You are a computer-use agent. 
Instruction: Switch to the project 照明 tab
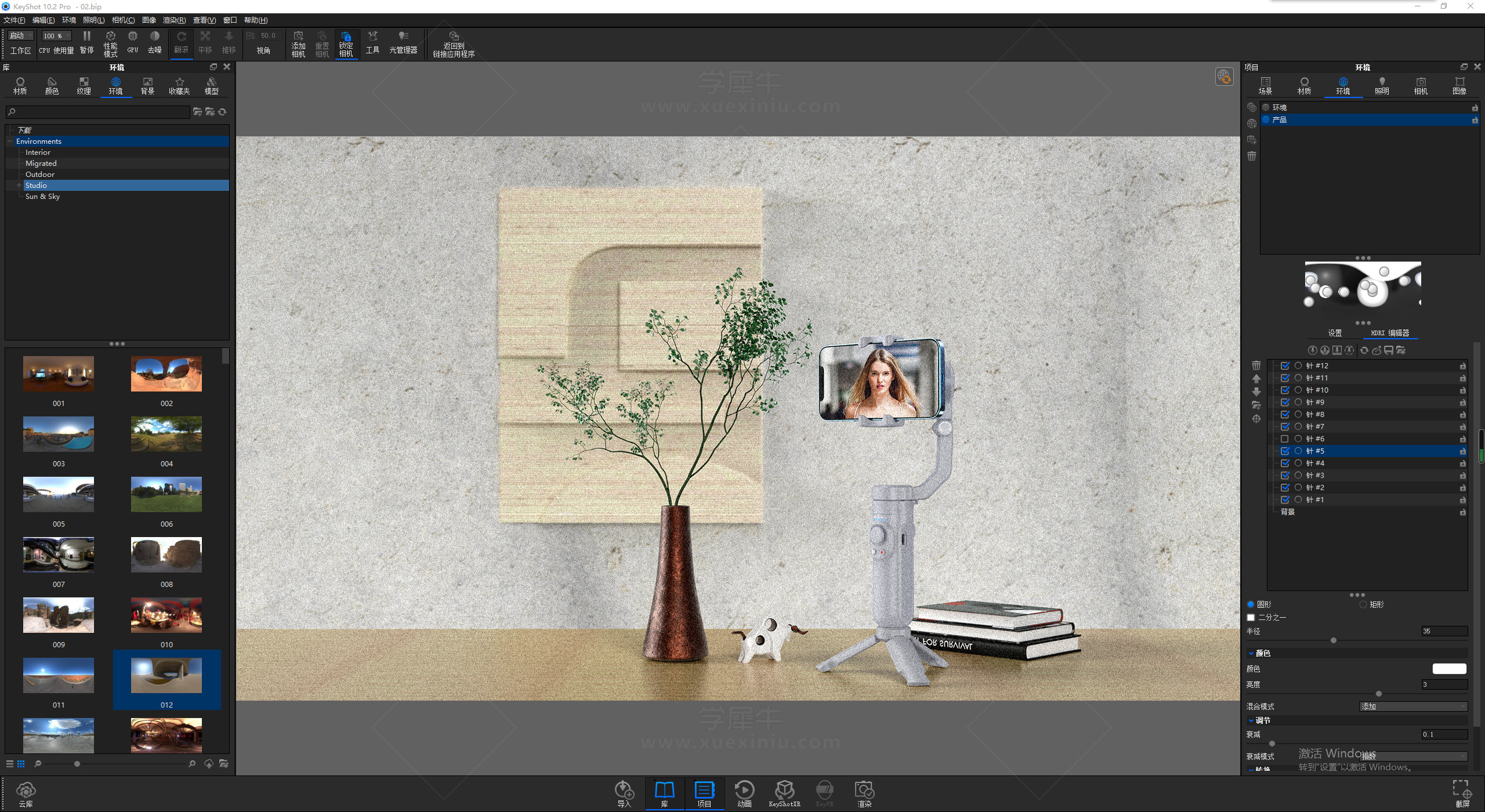(x=1382, y=86)
